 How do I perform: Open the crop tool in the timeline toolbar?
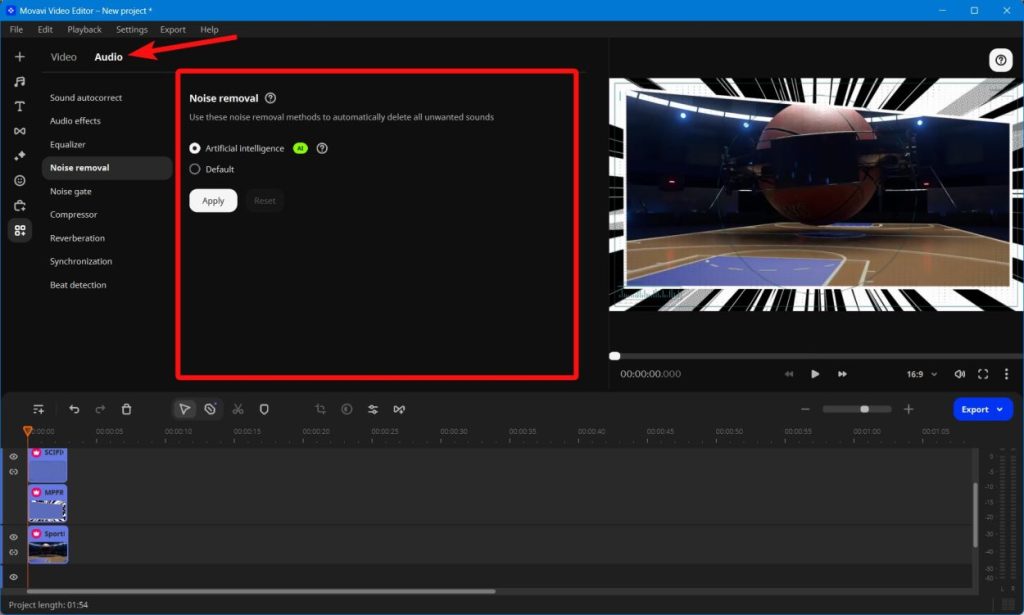pyautogui.click(x=320, y=409)
